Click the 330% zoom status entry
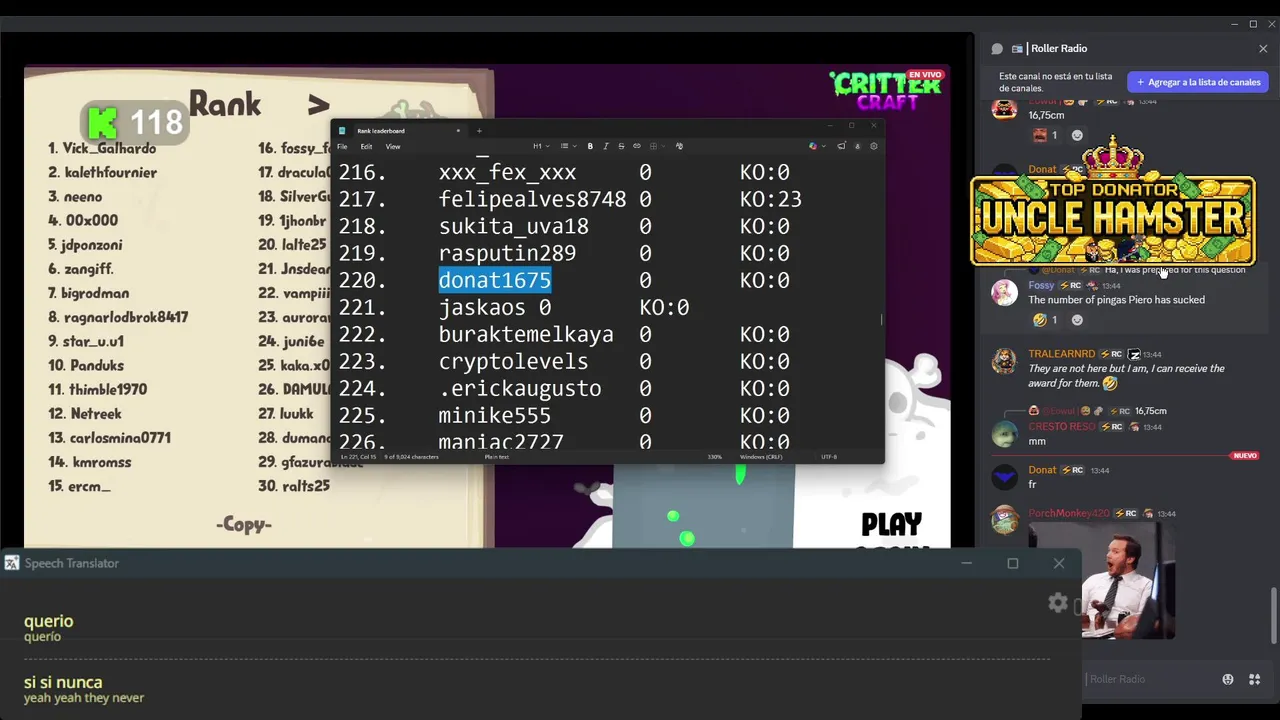 click(x=714, y=457)
